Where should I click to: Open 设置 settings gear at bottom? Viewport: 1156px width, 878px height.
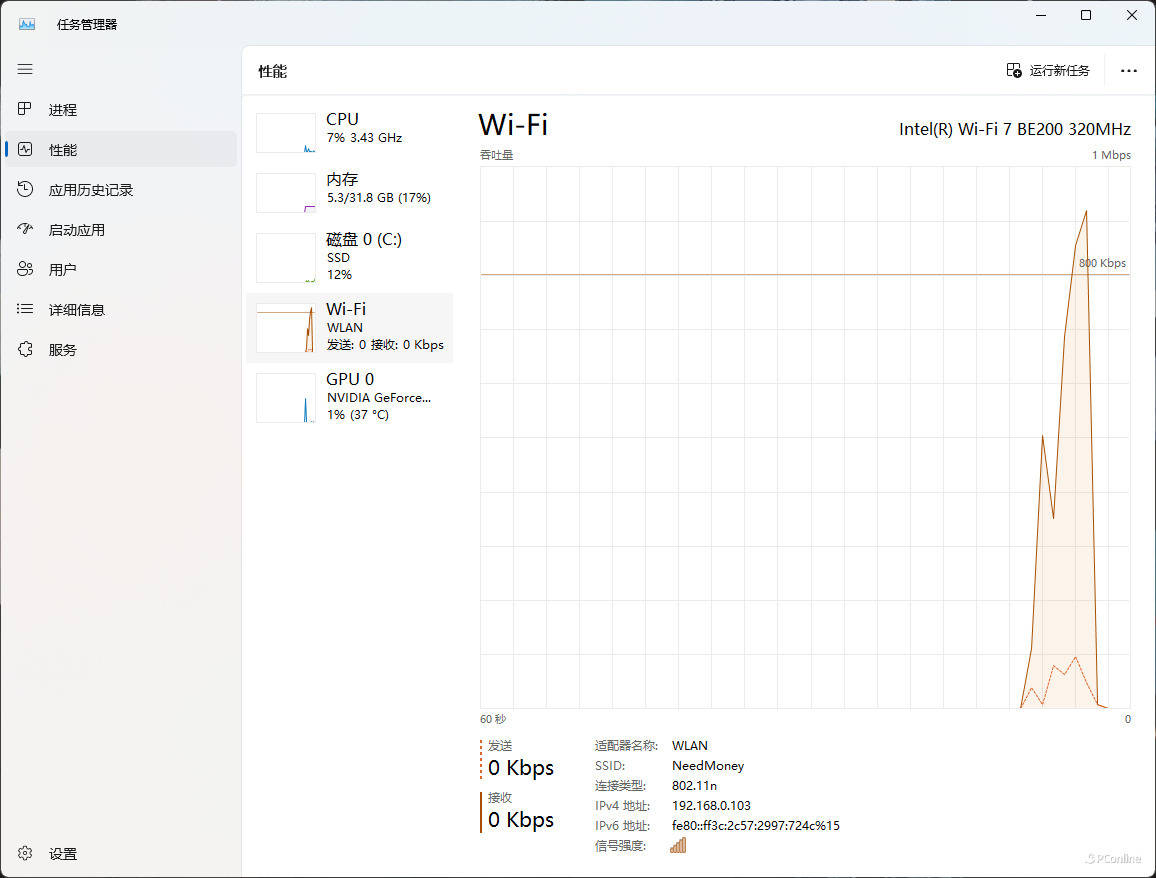(x=26, y=853)
